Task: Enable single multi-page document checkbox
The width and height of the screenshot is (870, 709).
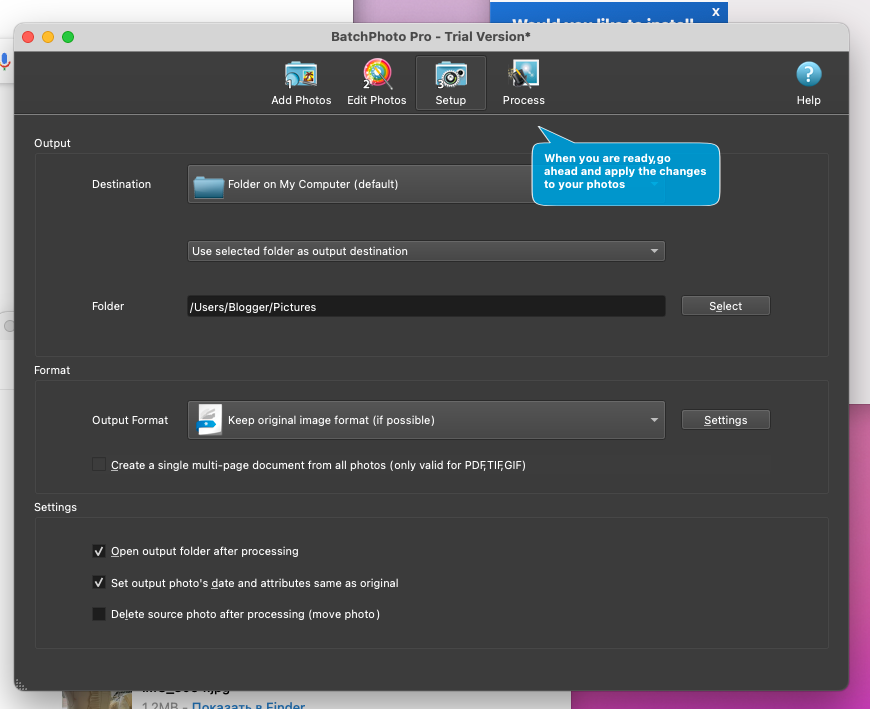Action: pos(99,464)
